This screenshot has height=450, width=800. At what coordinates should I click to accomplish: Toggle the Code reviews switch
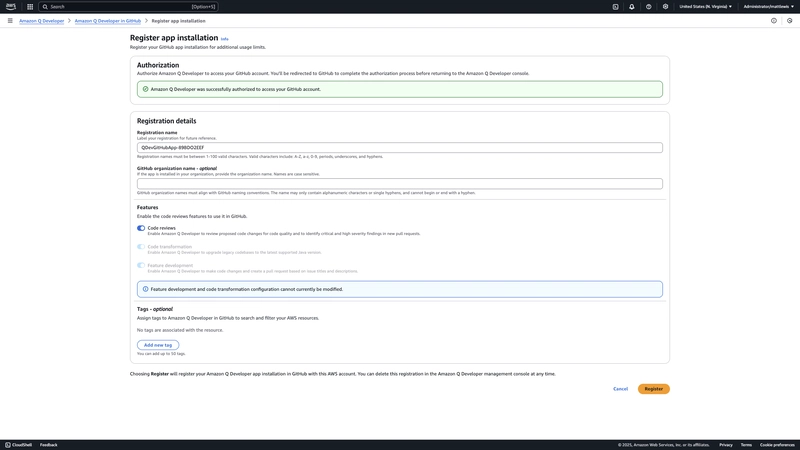[x=141, y=228]
